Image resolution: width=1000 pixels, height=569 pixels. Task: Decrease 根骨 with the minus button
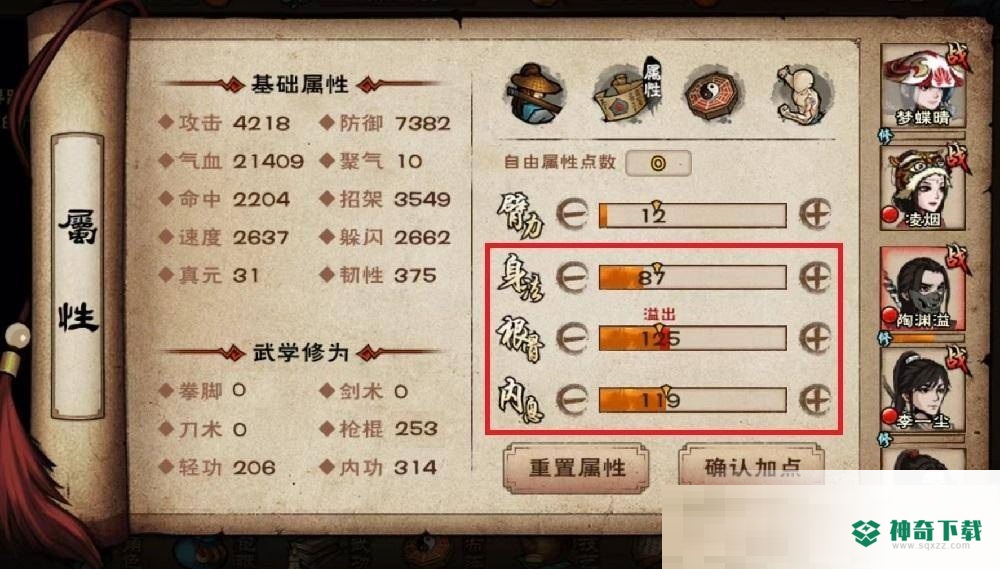click(572, 338)
